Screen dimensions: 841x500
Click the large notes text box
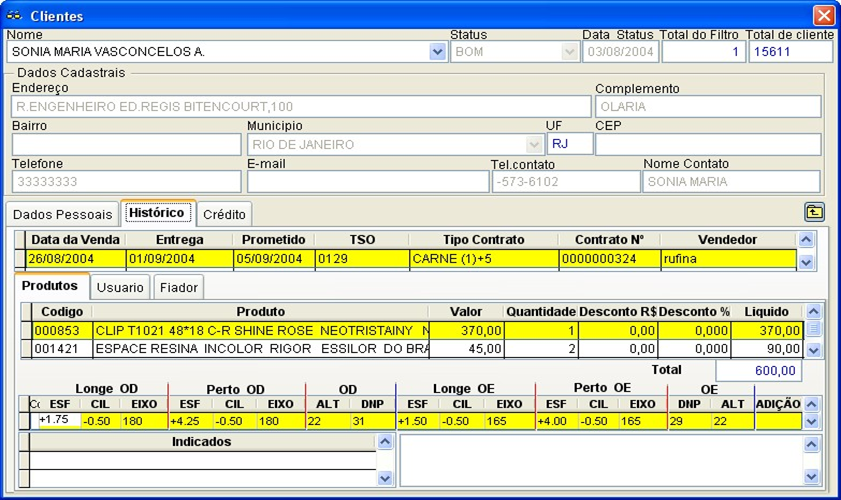(x=601, y=460)
